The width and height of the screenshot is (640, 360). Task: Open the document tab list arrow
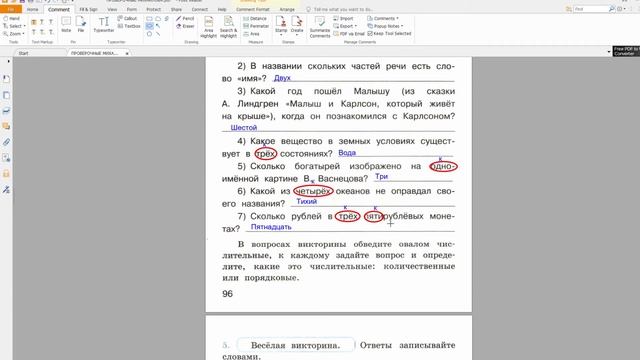click(609, 52)
